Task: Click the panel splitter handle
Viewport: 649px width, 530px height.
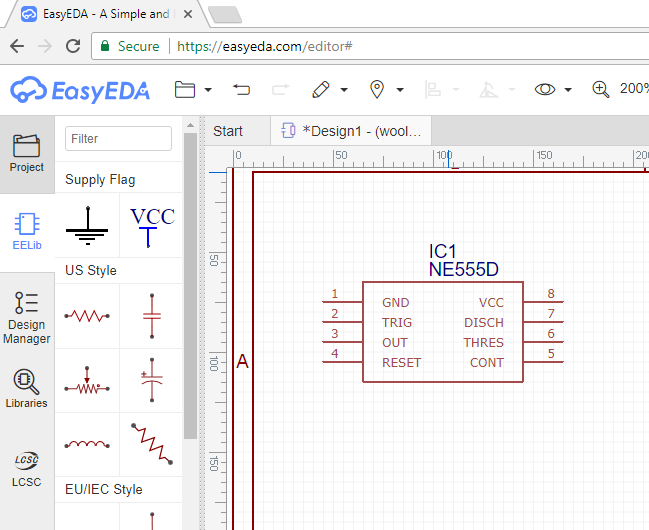Action: point(202,323)
